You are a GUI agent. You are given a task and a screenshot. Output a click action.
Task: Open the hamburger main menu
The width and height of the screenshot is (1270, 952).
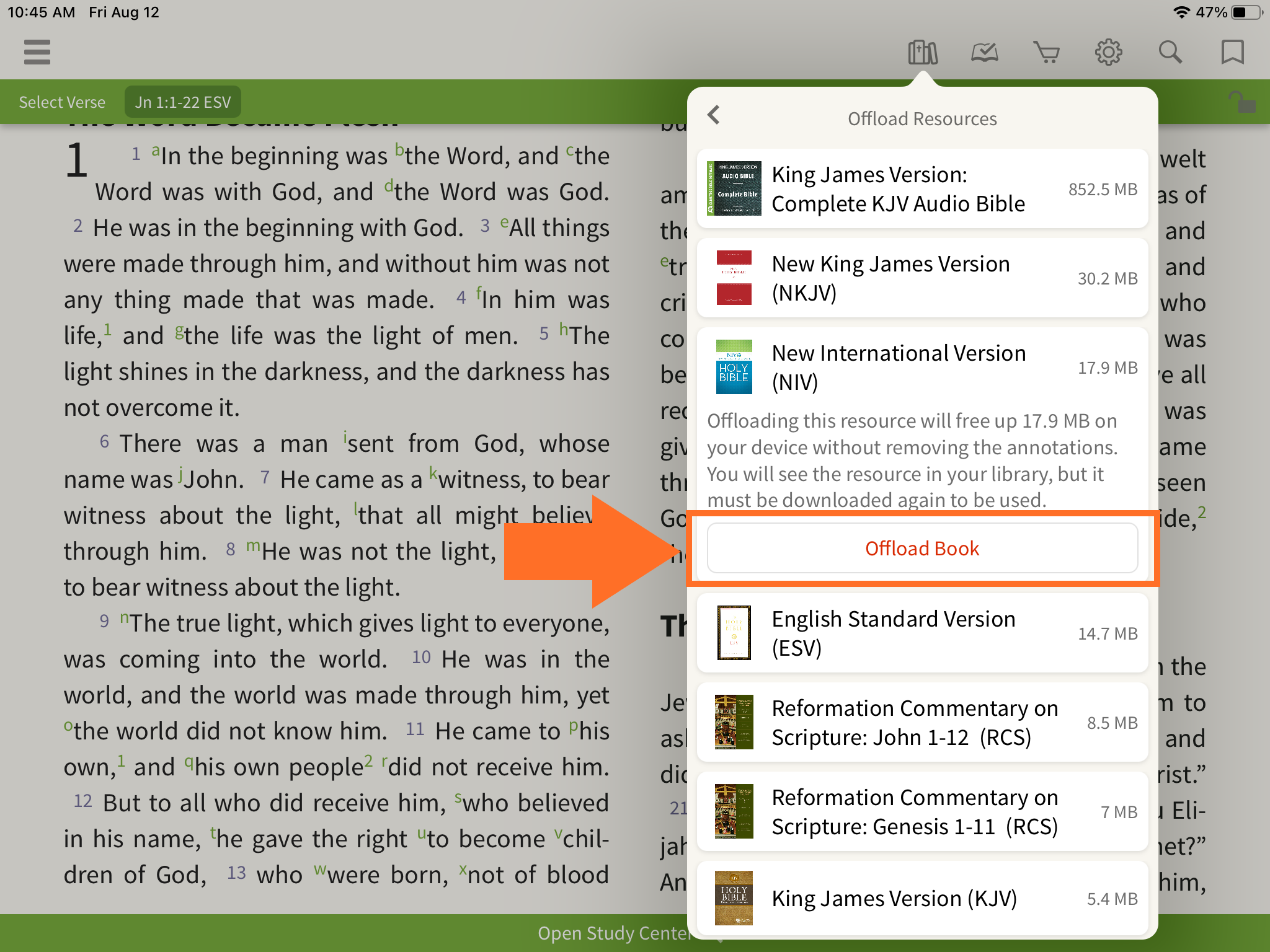[x=37, y=52]
